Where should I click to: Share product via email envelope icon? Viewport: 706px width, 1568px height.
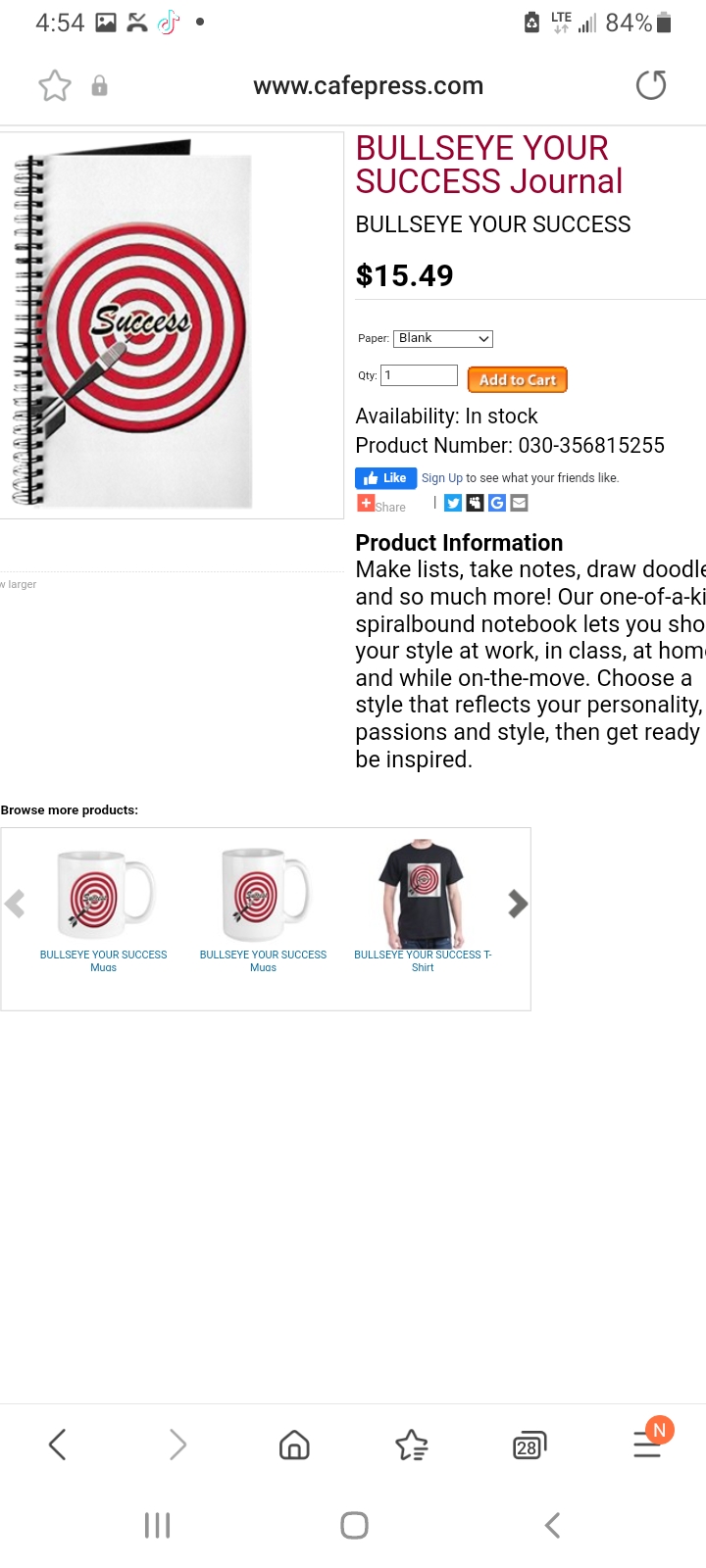pyautogui.click(x=520, y=503)
